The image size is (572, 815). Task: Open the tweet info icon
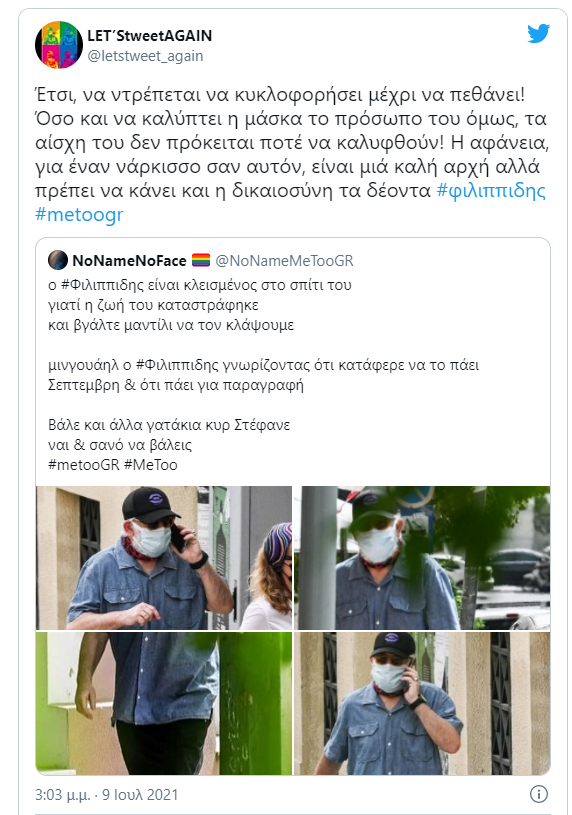point(539,794)
